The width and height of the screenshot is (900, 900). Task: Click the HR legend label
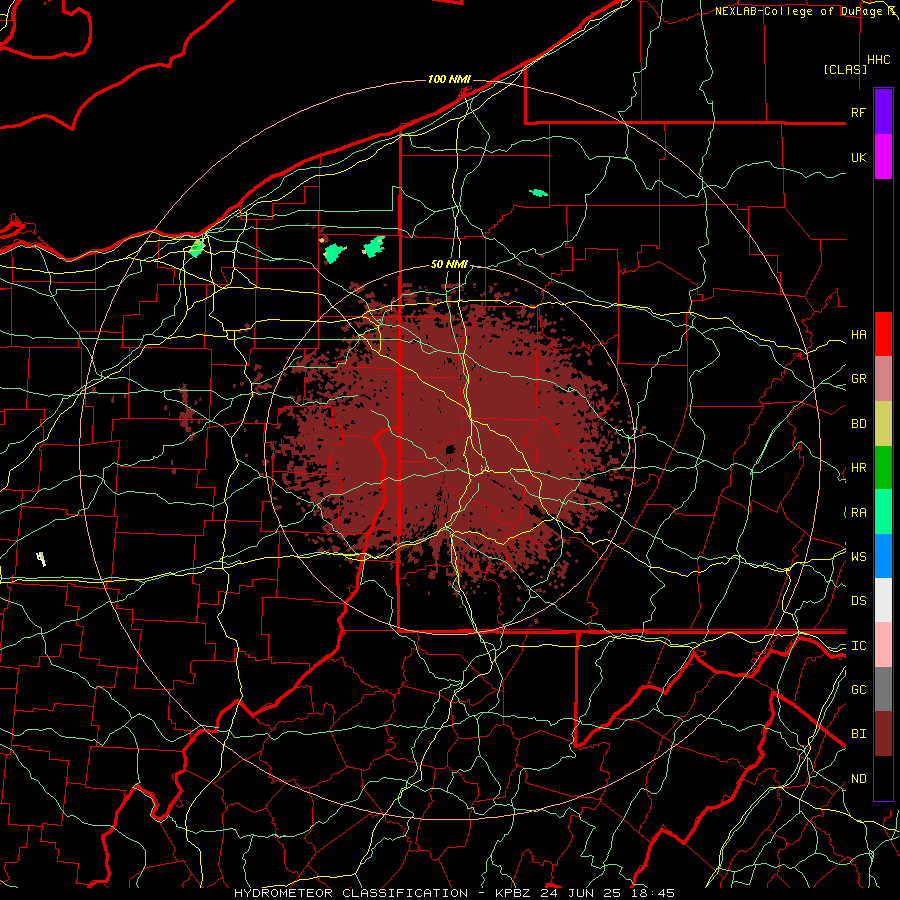click(x=858, y=468)
